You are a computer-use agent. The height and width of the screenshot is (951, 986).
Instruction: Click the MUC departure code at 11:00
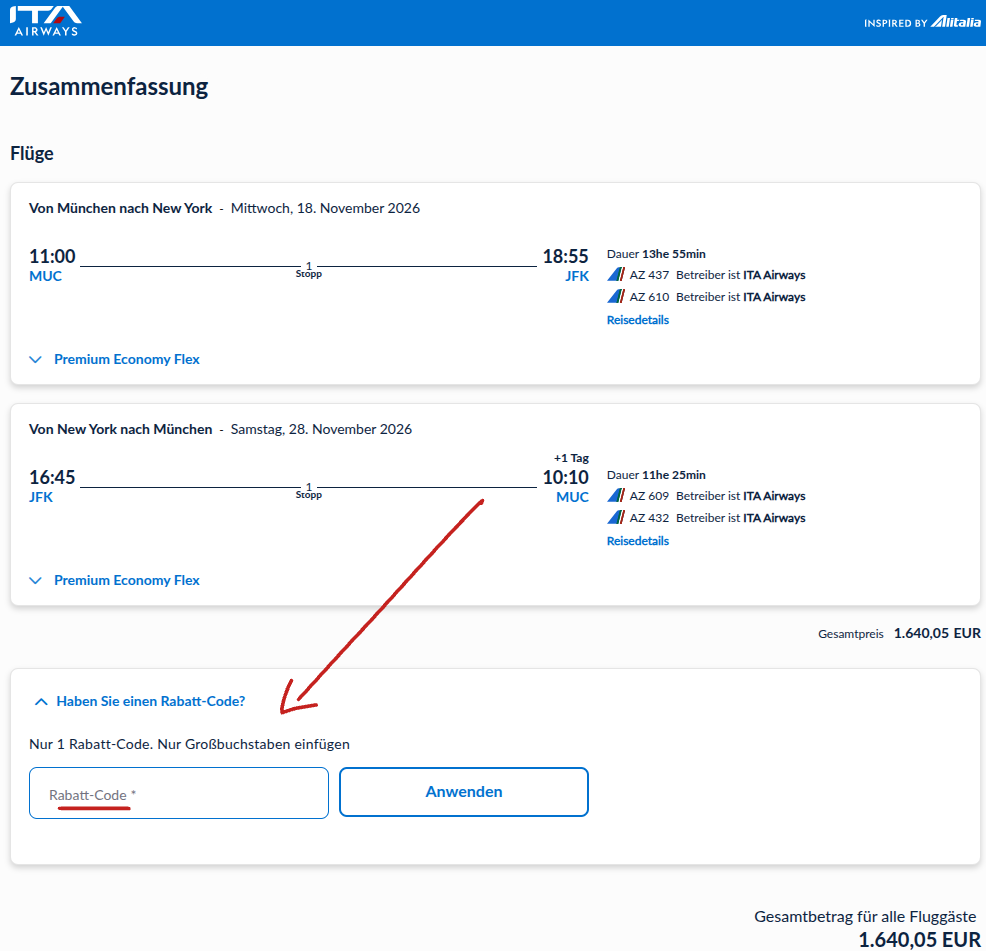(46, 277)
